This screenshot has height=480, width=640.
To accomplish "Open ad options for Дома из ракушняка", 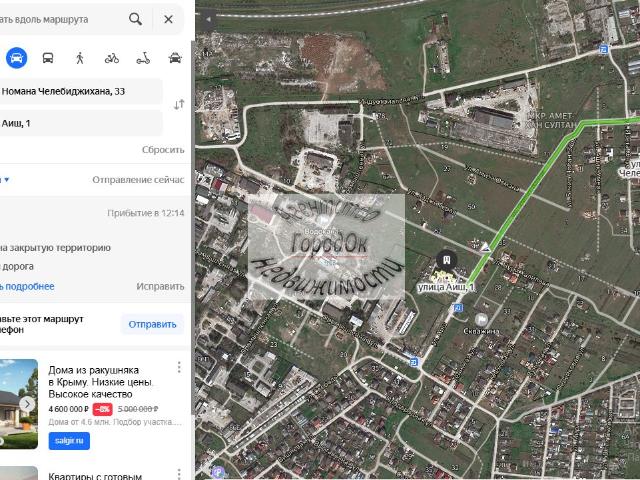I will [x=179, y=367].
